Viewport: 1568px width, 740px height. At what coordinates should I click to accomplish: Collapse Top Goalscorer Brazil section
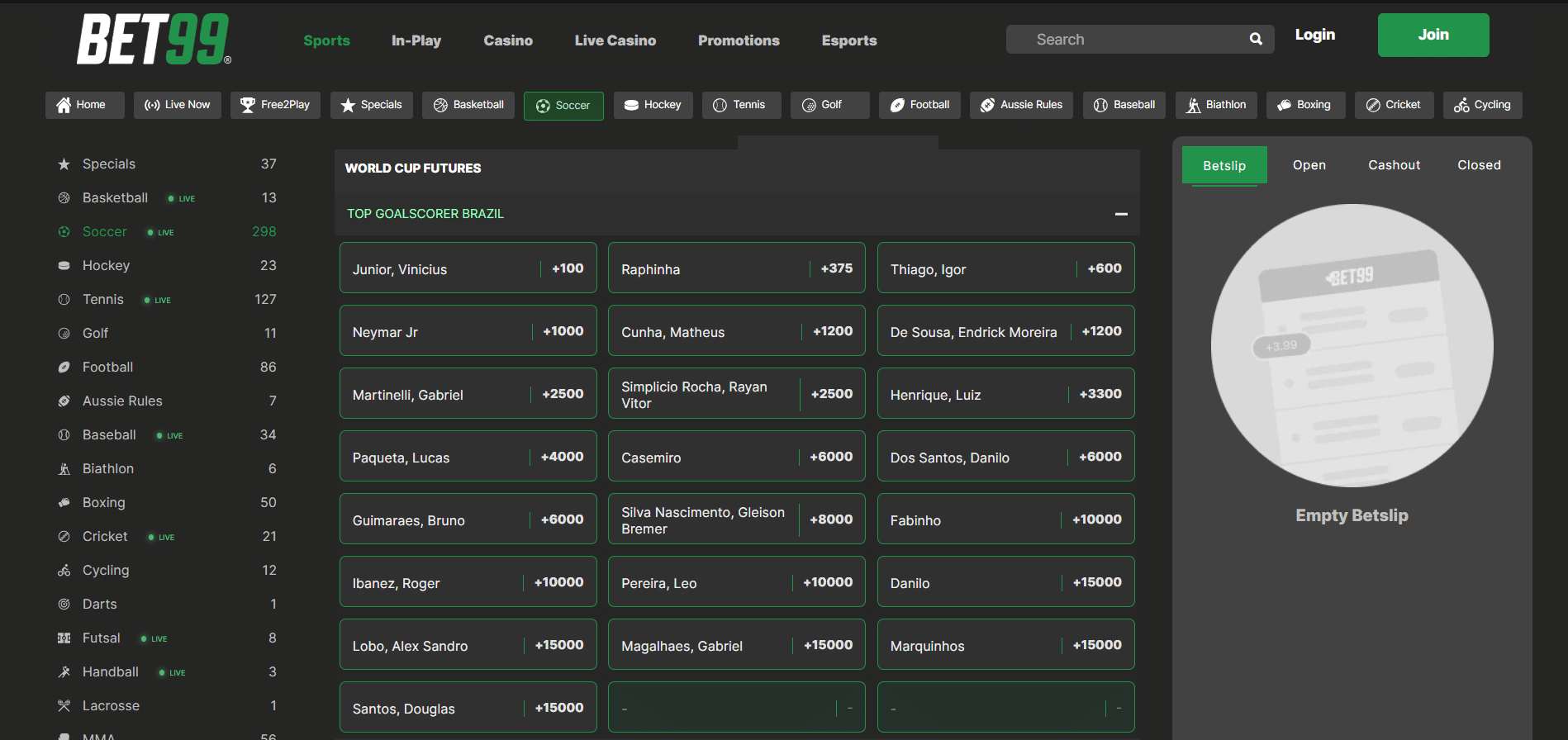pyautogui.click(x=1121, y=214)
